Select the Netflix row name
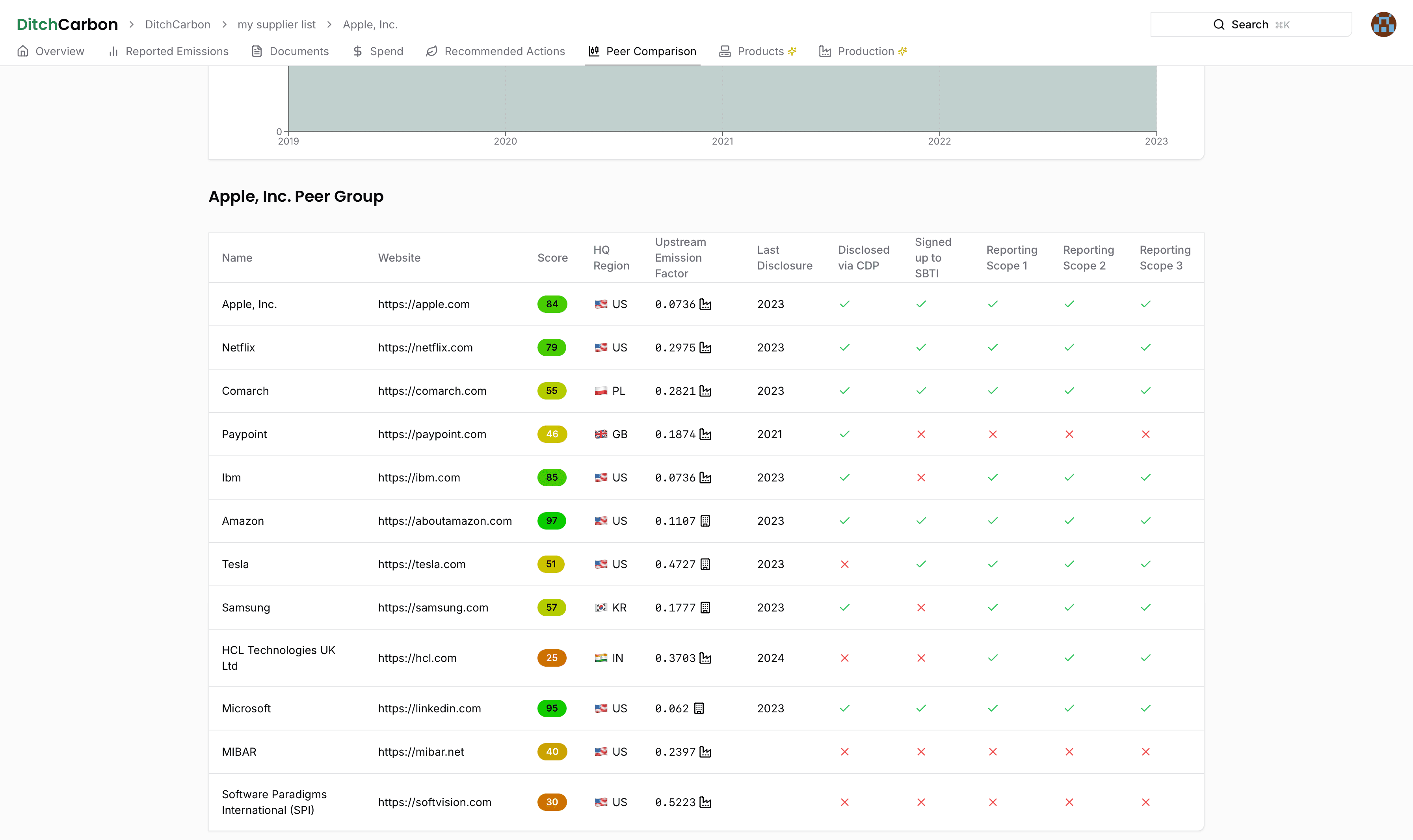 238,348
